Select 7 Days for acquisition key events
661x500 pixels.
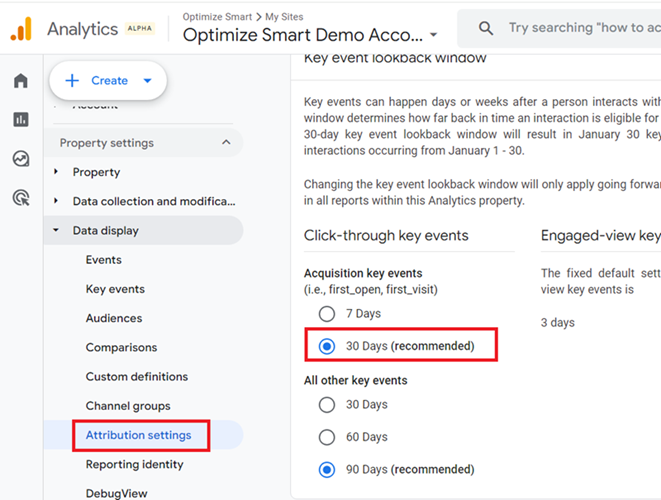pyautogui.click(x=327, y=314)
